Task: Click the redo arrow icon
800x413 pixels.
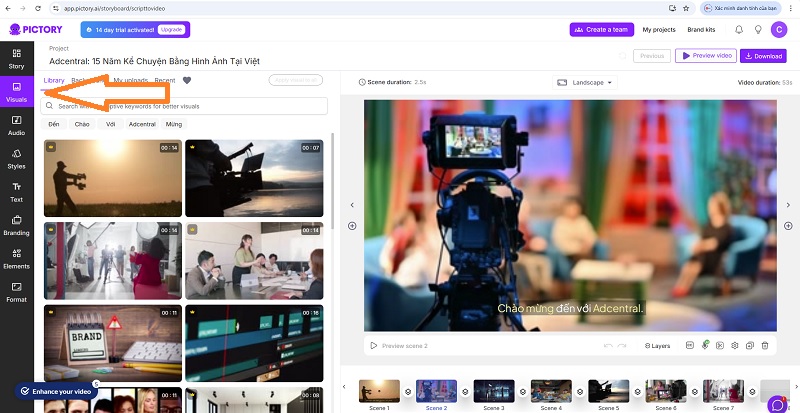Action: pos(622,346)
